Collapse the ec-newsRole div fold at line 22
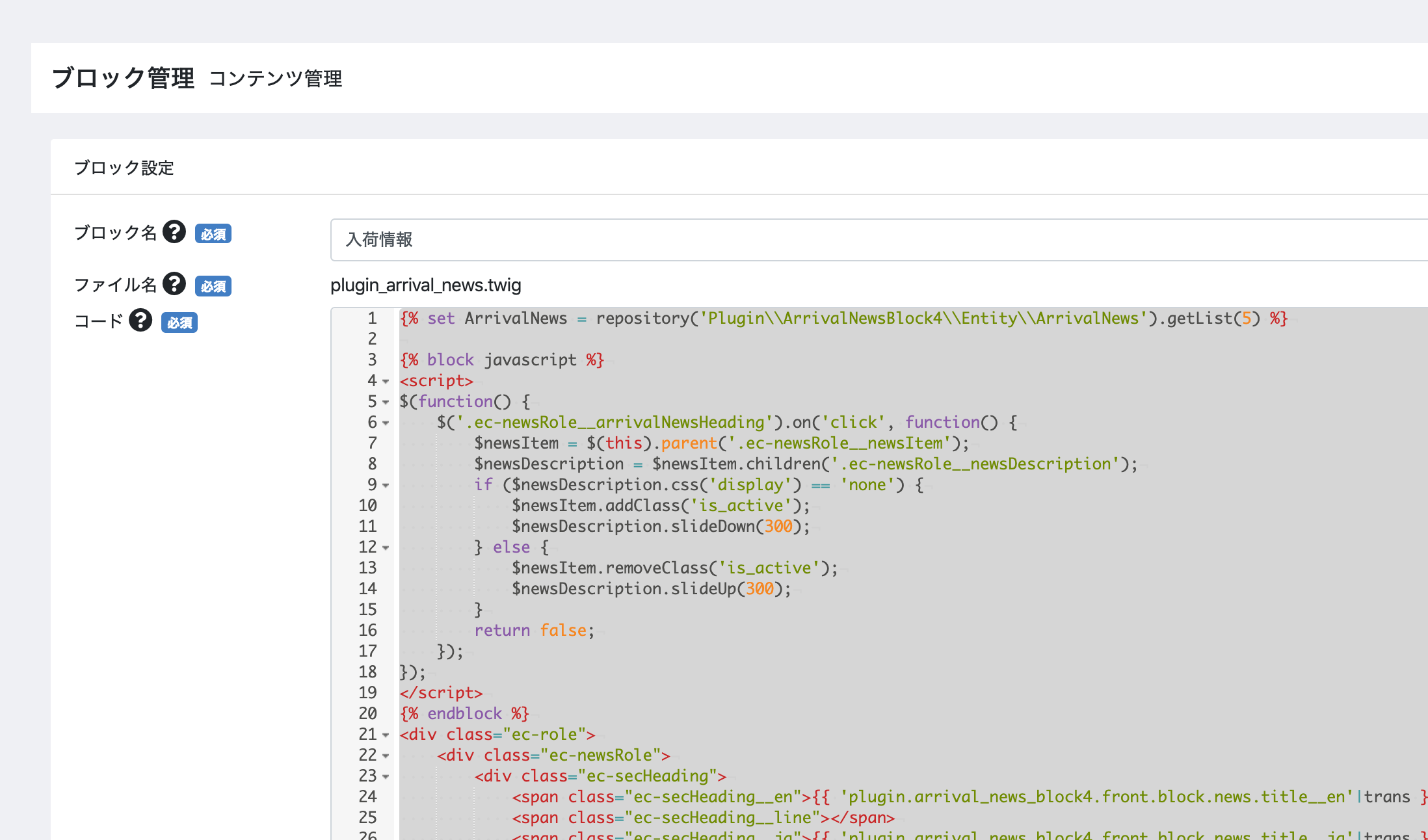The image size is (1428, 840). coord(386,756)
